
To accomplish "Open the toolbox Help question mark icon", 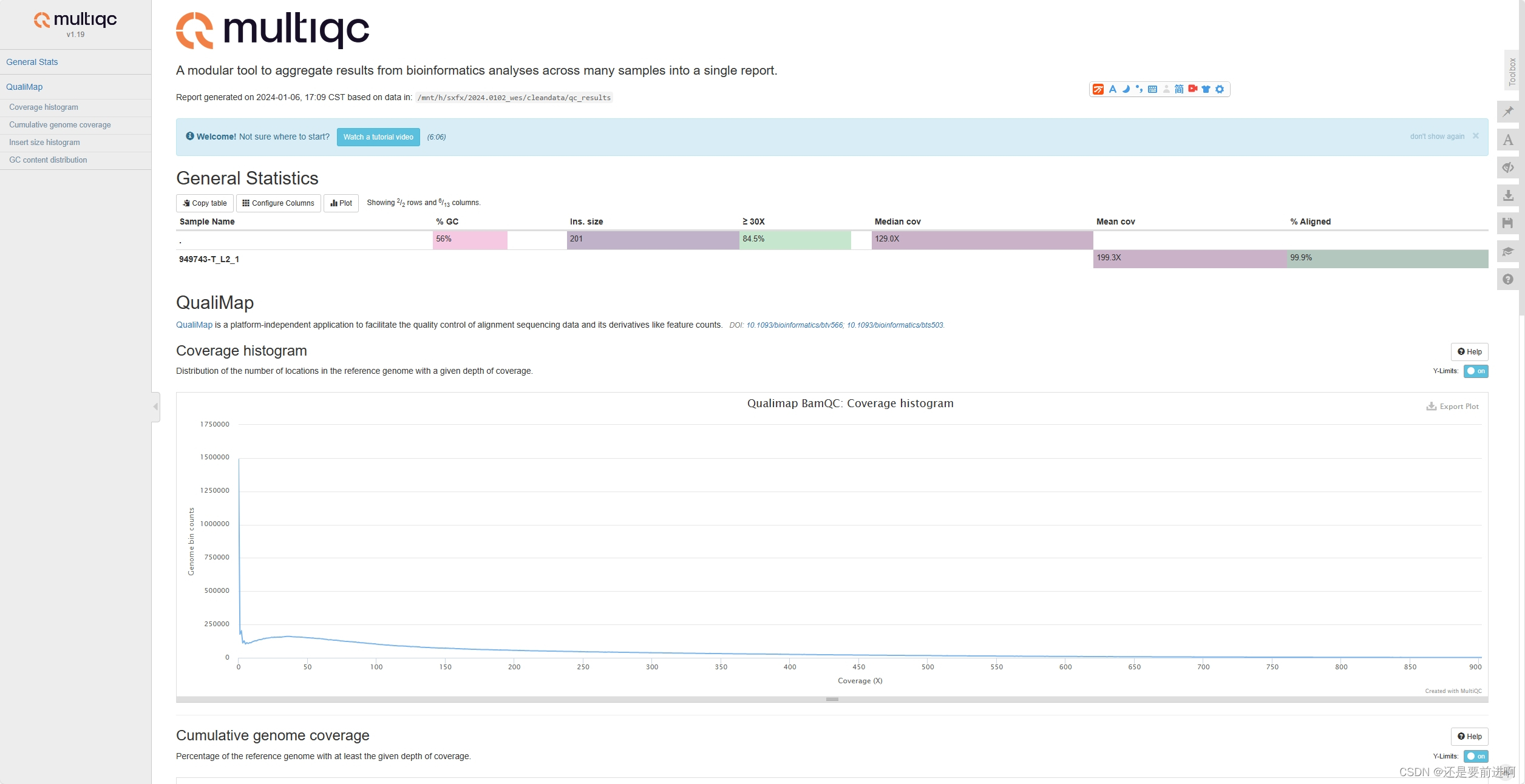I will pos(1508,279).
